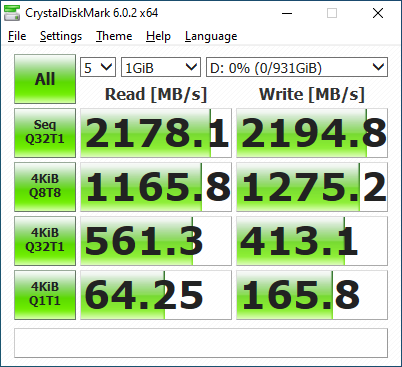The height and width of the screenshot is (367, 402).
Task: Open the Help menu
Action: tap(158, 36)
